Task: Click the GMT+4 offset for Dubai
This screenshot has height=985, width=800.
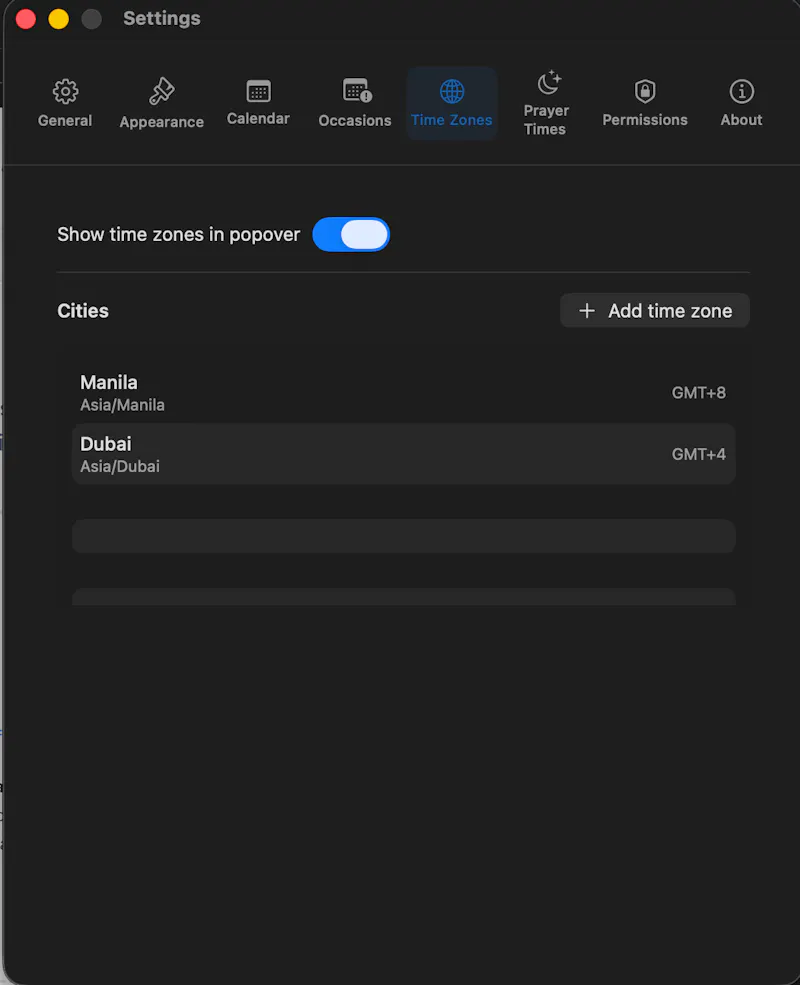Action: pos(698,454)
